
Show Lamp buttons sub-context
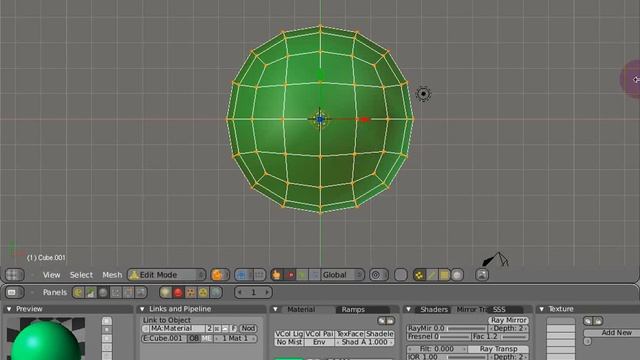point(166,292)
